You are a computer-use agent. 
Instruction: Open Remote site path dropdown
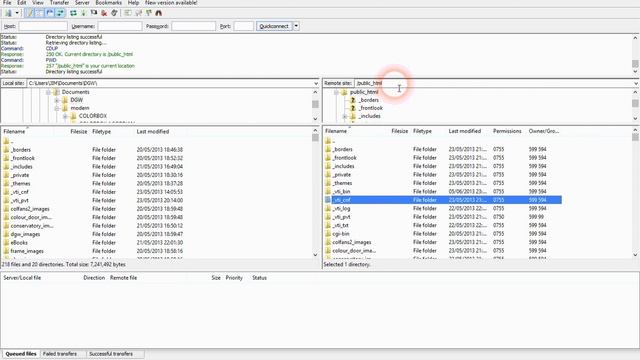click(636, 83)
